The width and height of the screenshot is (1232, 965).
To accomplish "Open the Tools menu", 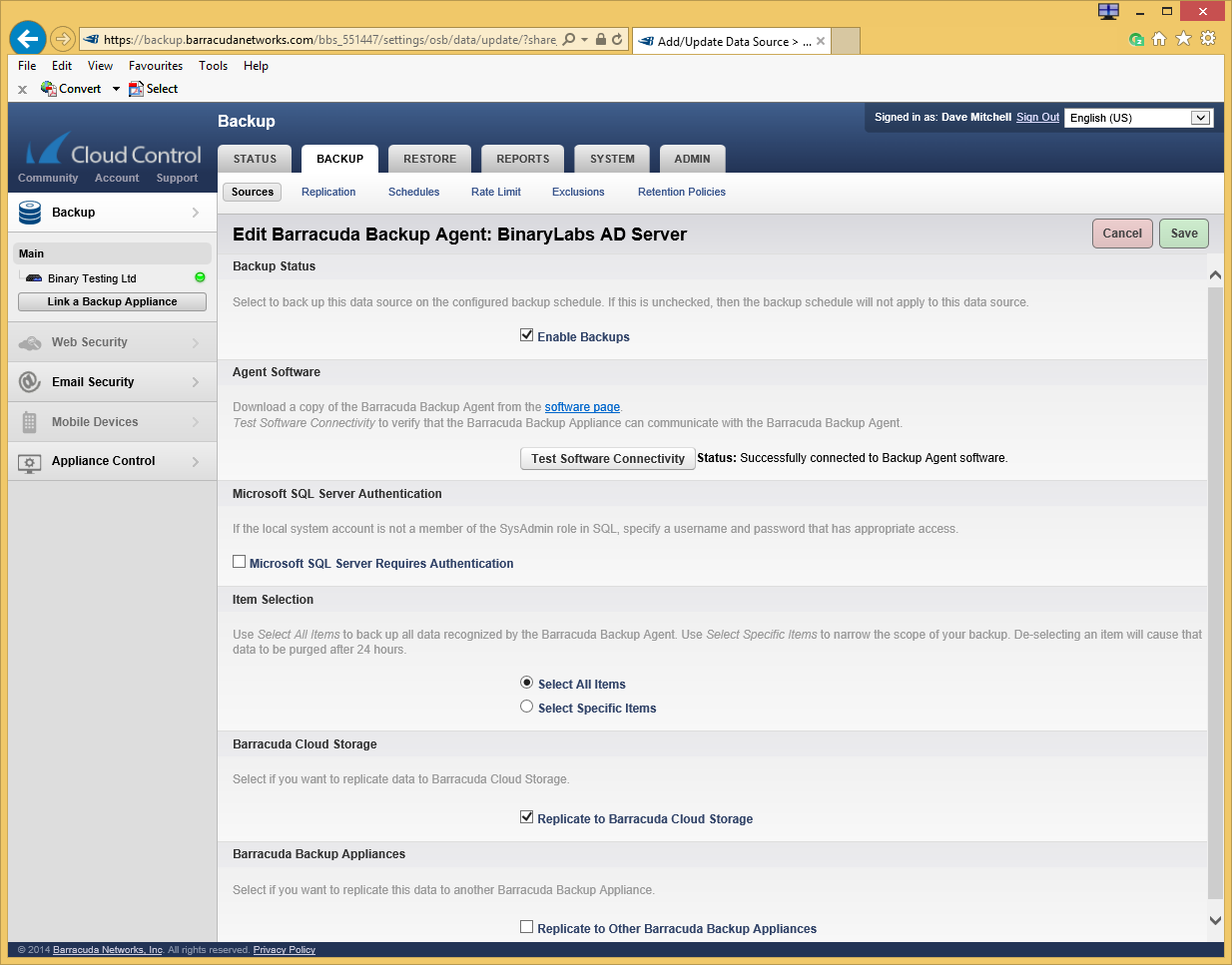I will pyautogui.click(x=213, y=66).
